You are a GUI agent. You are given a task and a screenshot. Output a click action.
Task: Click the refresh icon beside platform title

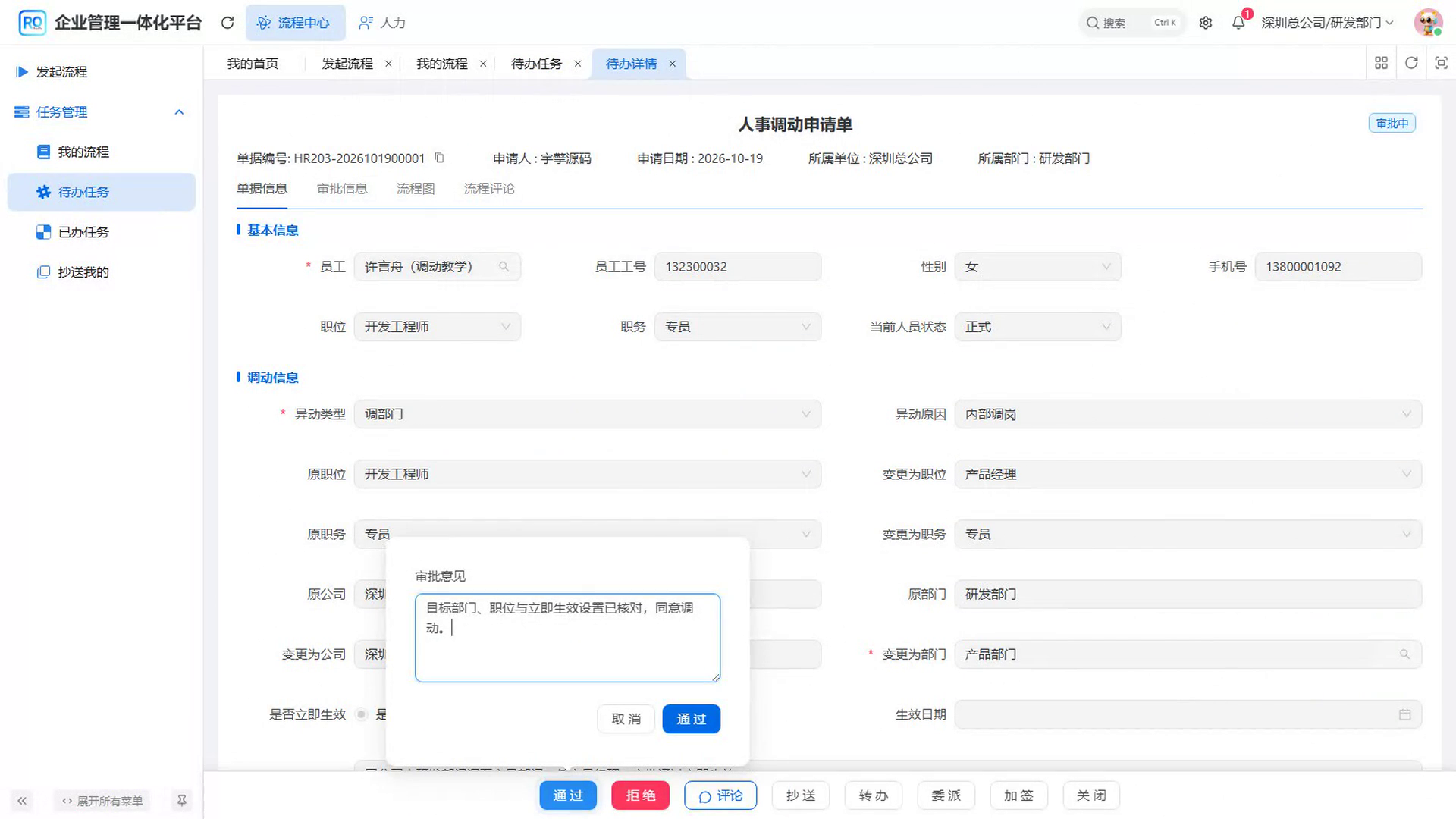coord(227,23)
